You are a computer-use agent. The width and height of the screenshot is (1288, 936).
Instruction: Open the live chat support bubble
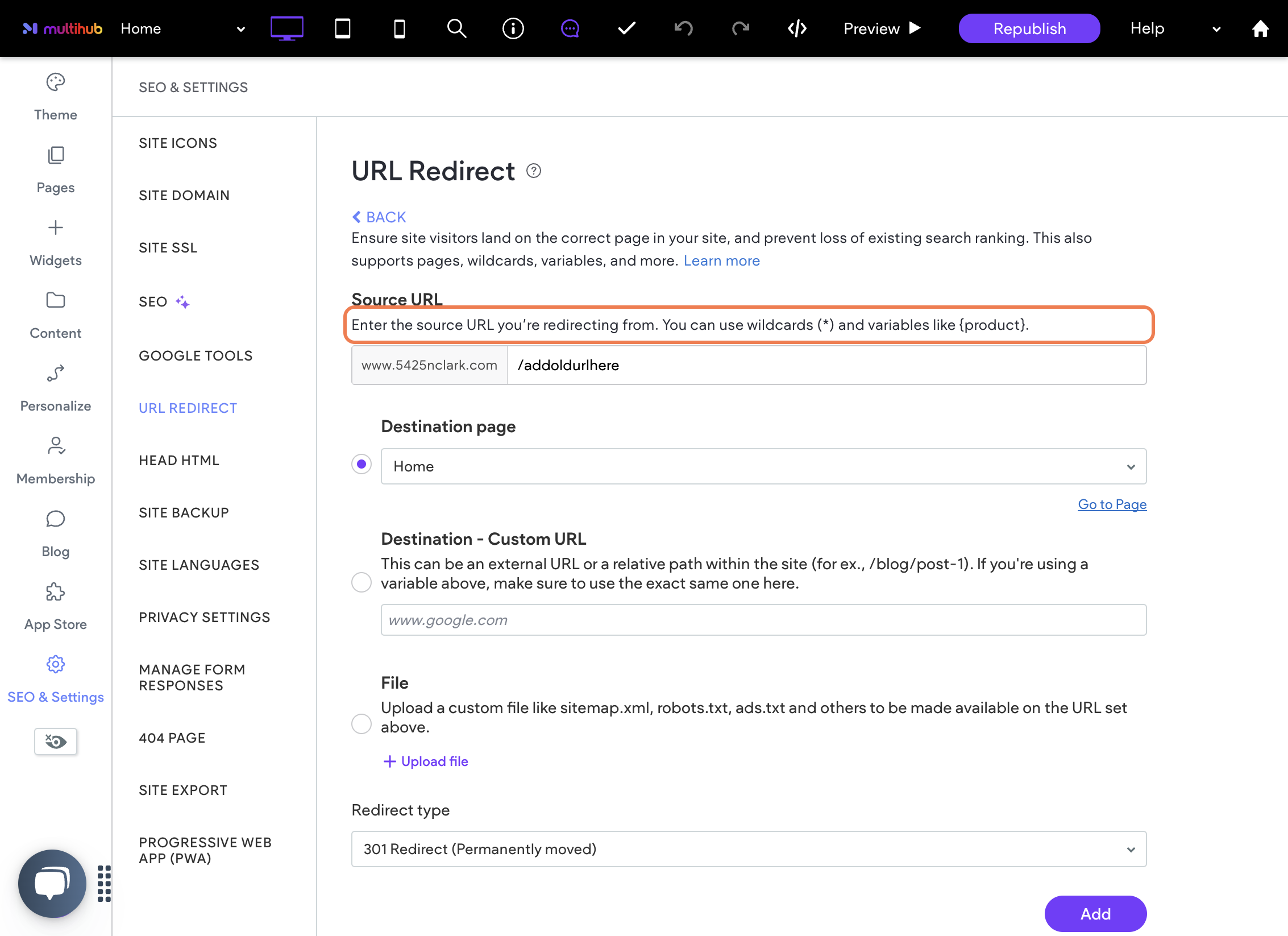[52, 883]
